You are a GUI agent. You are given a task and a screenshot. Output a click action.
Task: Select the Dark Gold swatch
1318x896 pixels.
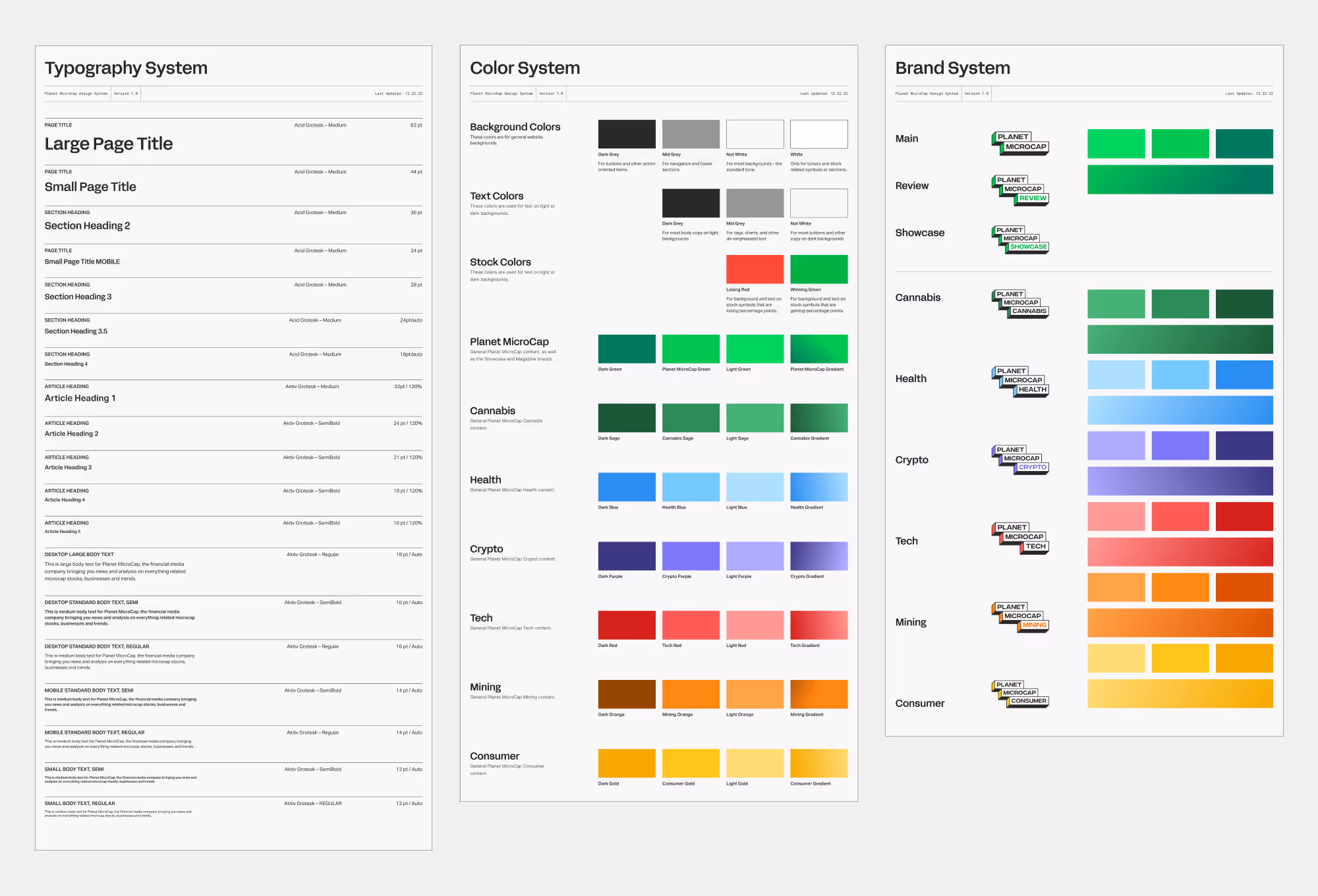(627, 764)
